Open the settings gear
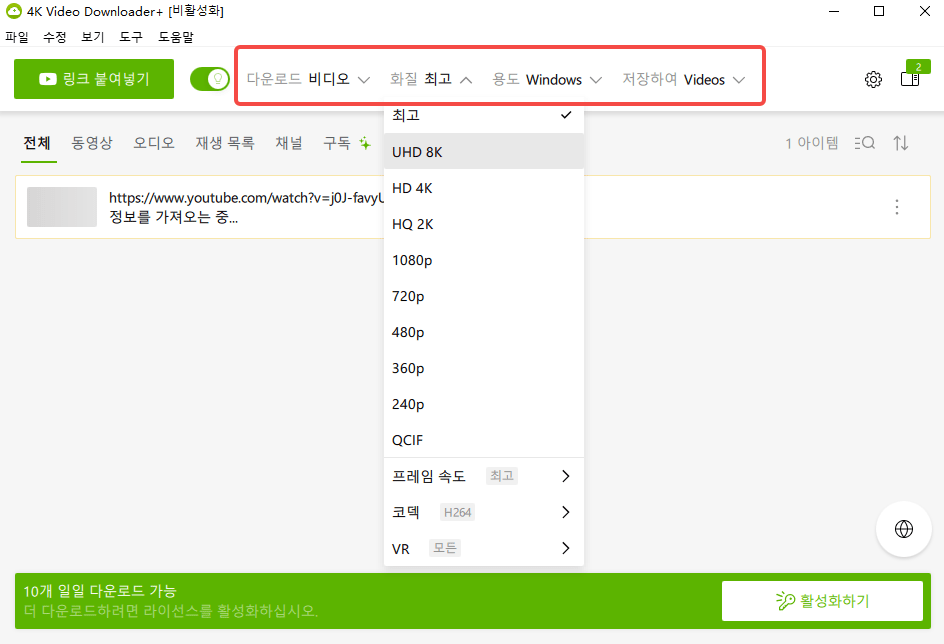This screenshot has height=644, width=944. 872,78
